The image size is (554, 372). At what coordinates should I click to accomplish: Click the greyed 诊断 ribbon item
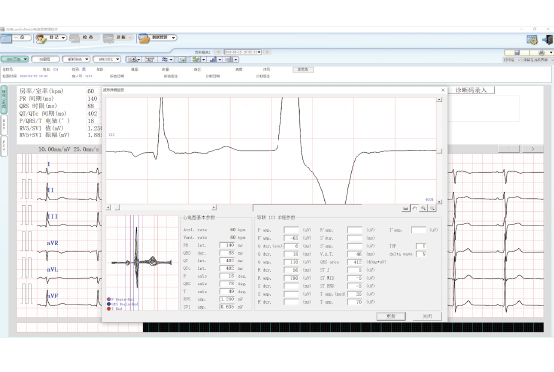[118, 38]
